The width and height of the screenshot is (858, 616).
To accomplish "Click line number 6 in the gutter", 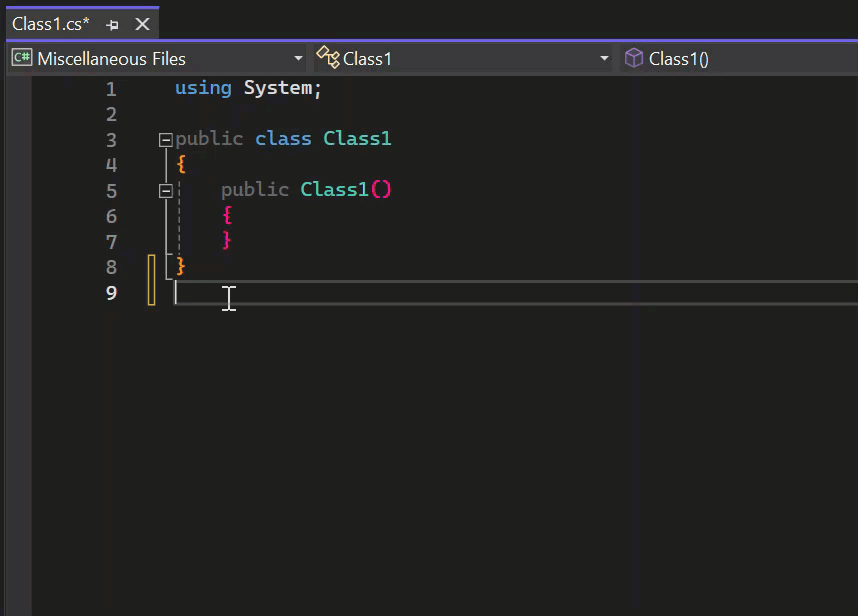I will (x=111, y=216).
